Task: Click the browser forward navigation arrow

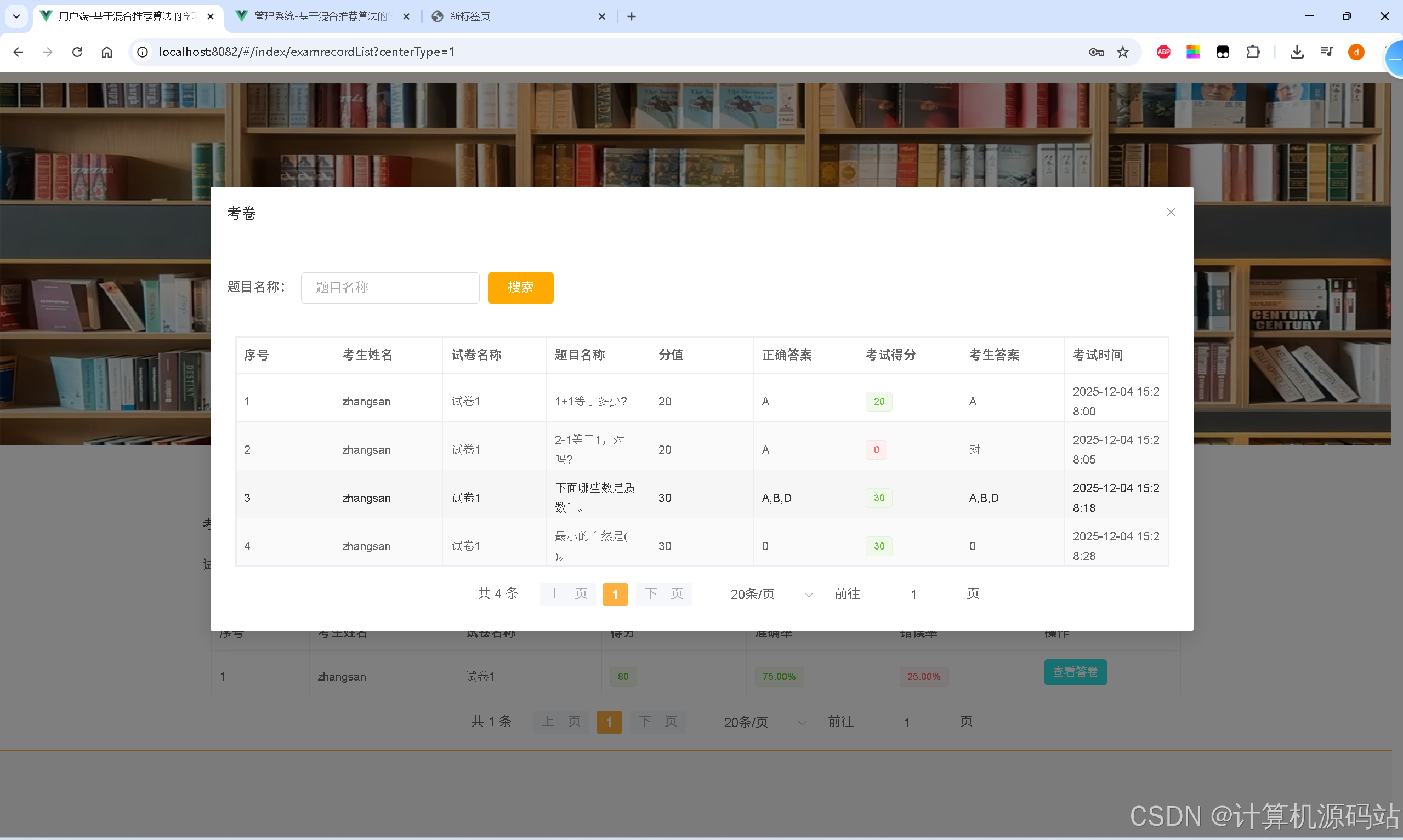Action: point(48,52)
